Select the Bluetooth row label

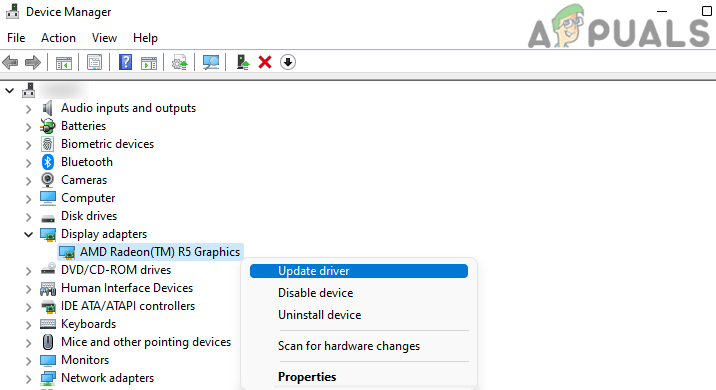click(x=87, y=162)
